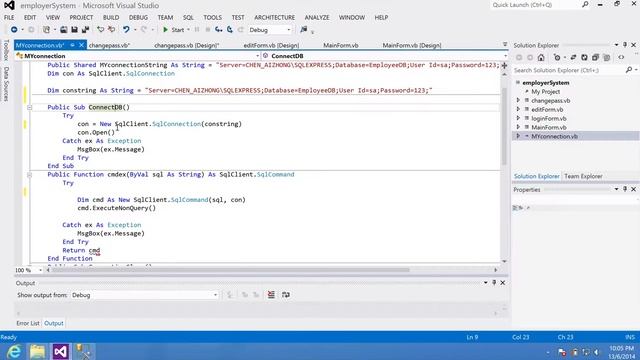
Task: Expand the MainForm.vb tree node
Action: tap(518, 127)
